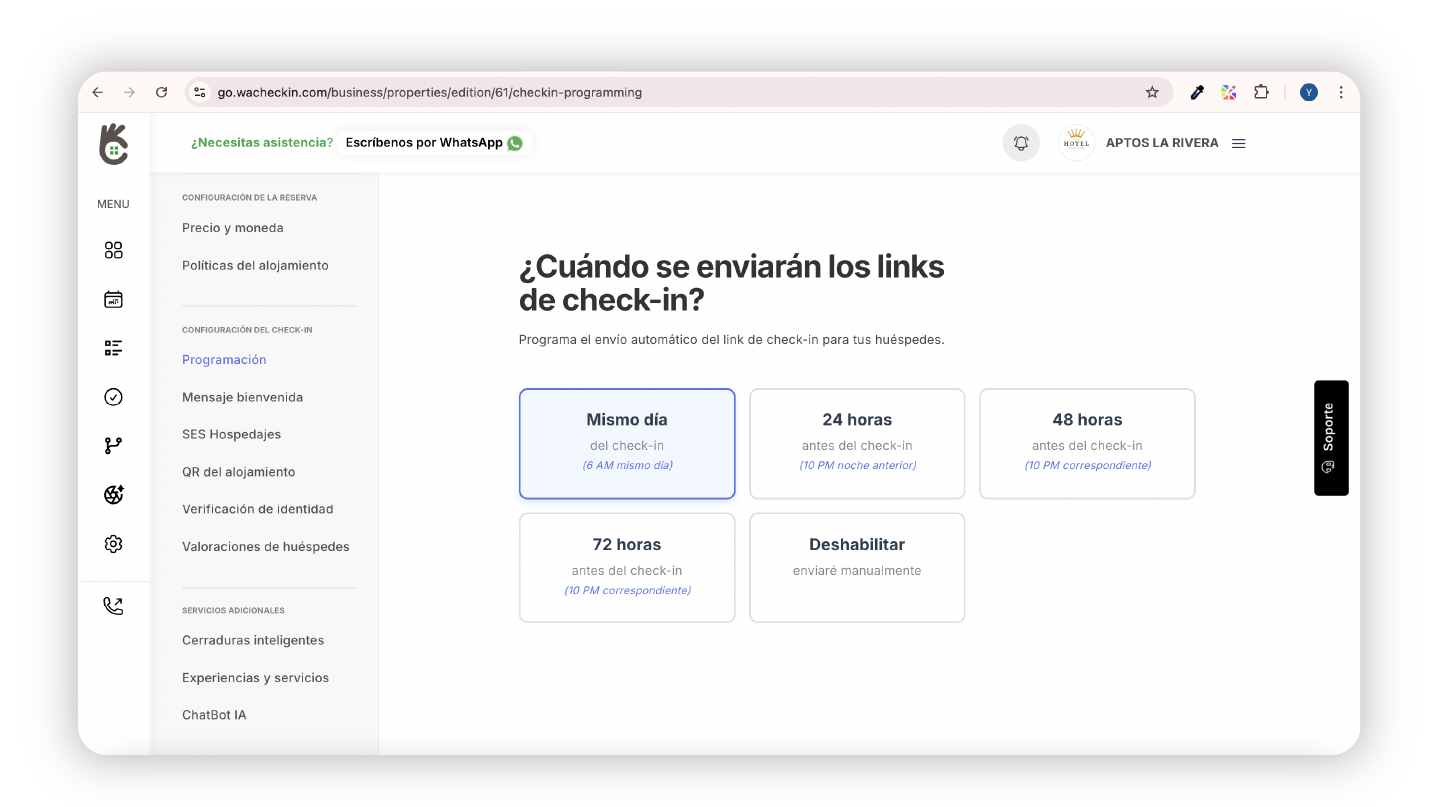Viewport: 1432px width, 807px height.
Task: Open the hamburger menu beside APTOS LA RIVERA
Action: point(1238,143)
